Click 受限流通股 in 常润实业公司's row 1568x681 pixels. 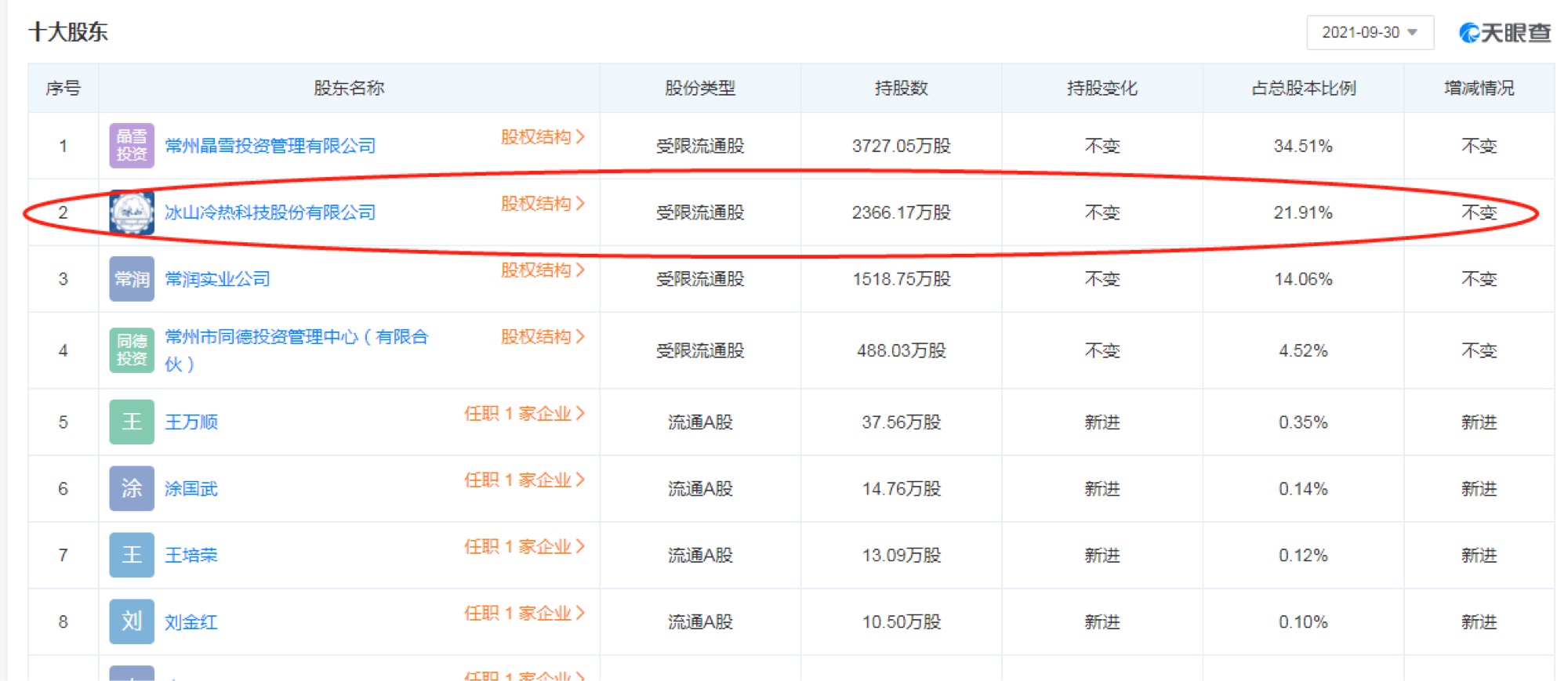tap(700, 280)
